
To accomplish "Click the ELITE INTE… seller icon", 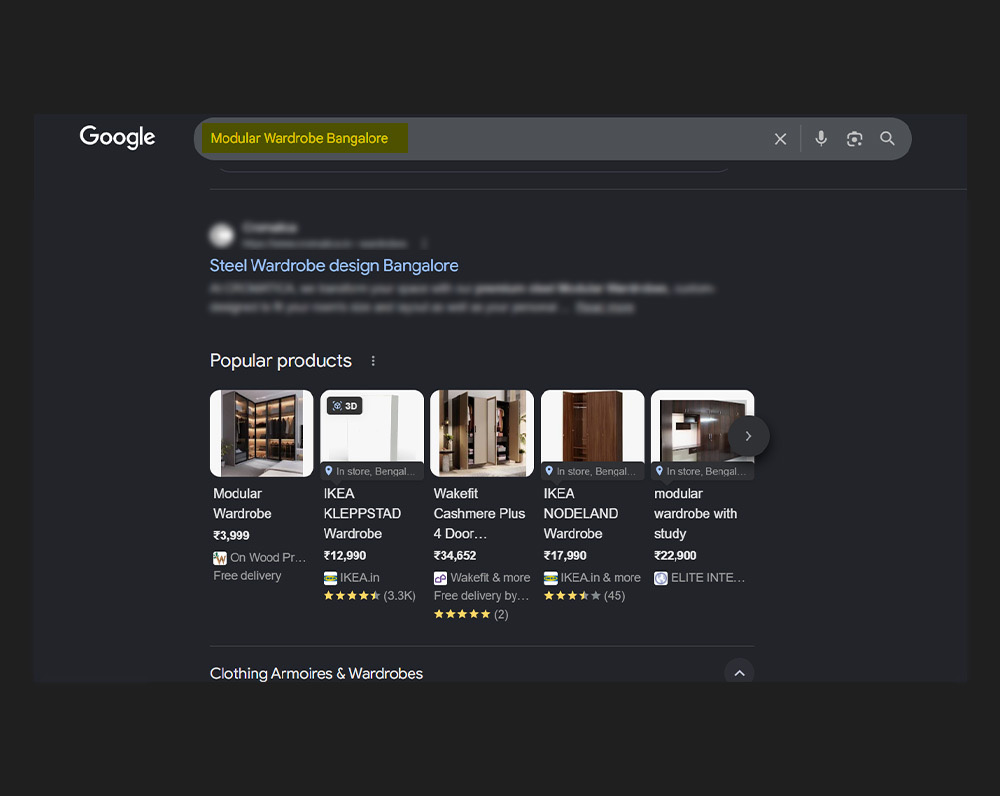I will (x=661, y=578).
